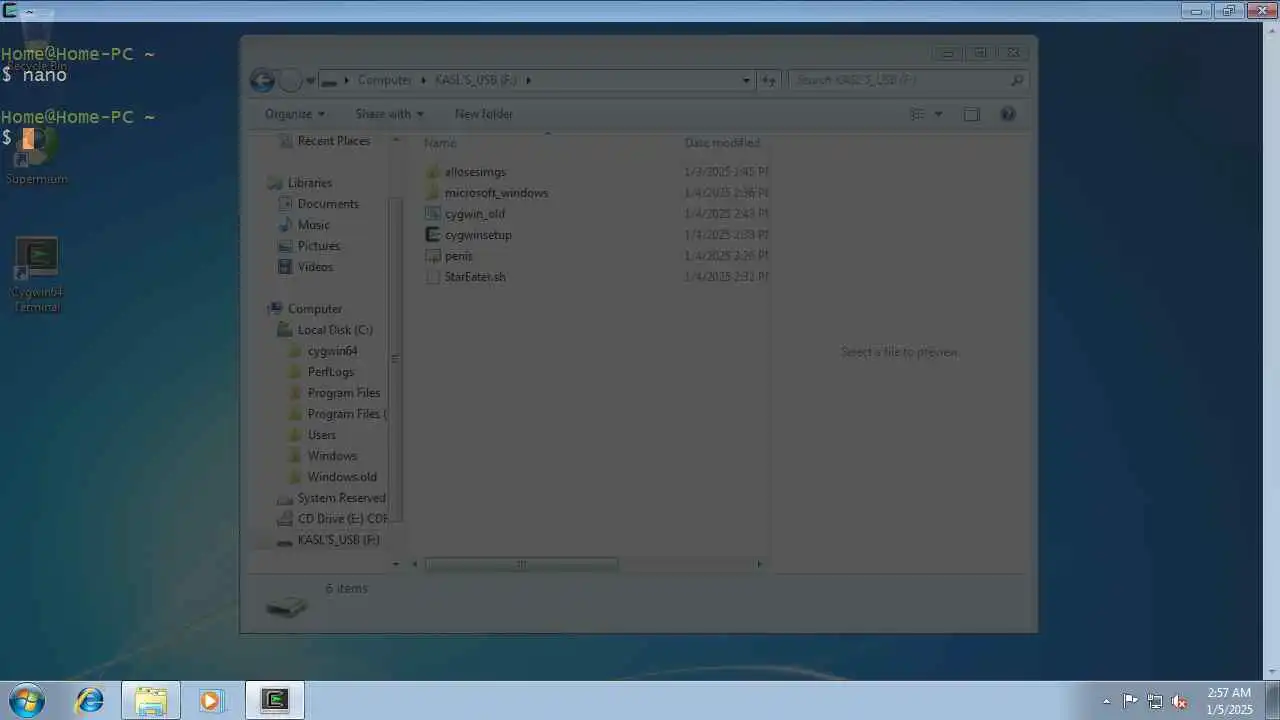Click the horizontal scrollbar in file list
This screenshot has width=1280, height=720.
click(521, 565)
